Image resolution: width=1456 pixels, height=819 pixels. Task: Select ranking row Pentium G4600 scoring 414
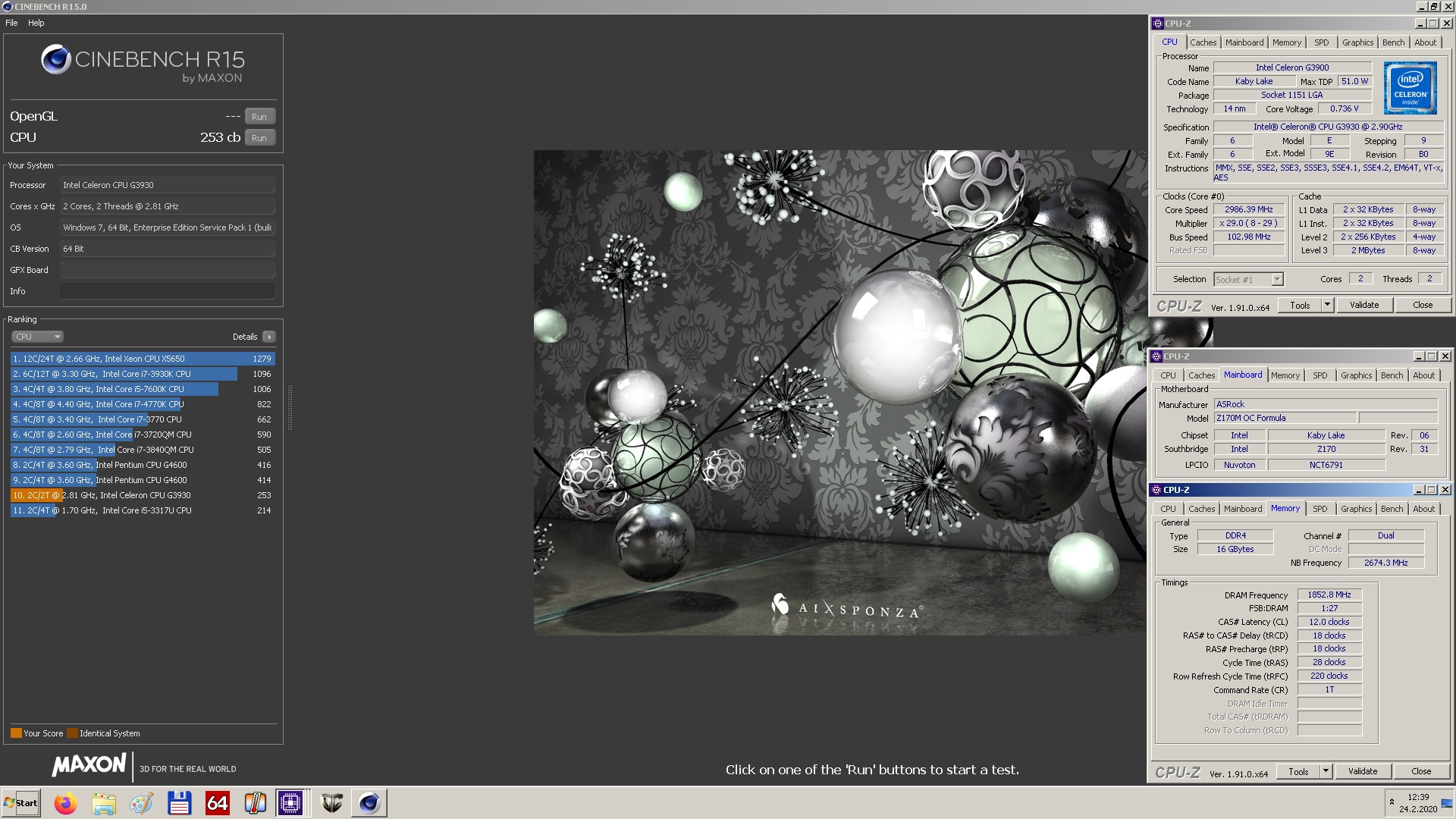(x=143, y=480)
